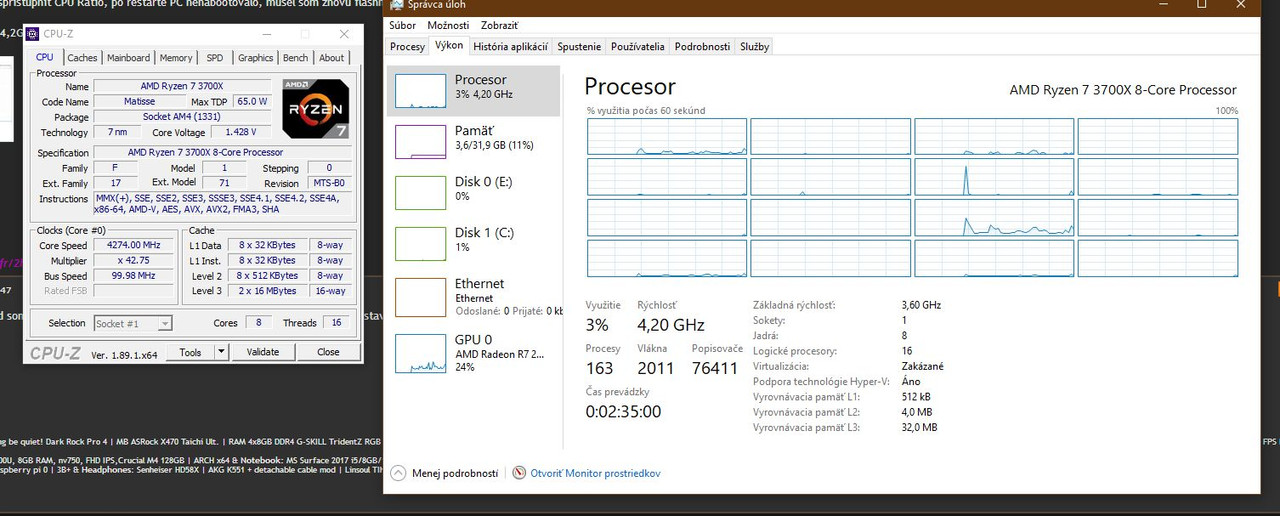Click the Level 3 cache value 2 x 16 MBytes
The width and height of the screenshot is (1280, 516).
point(267,290)
